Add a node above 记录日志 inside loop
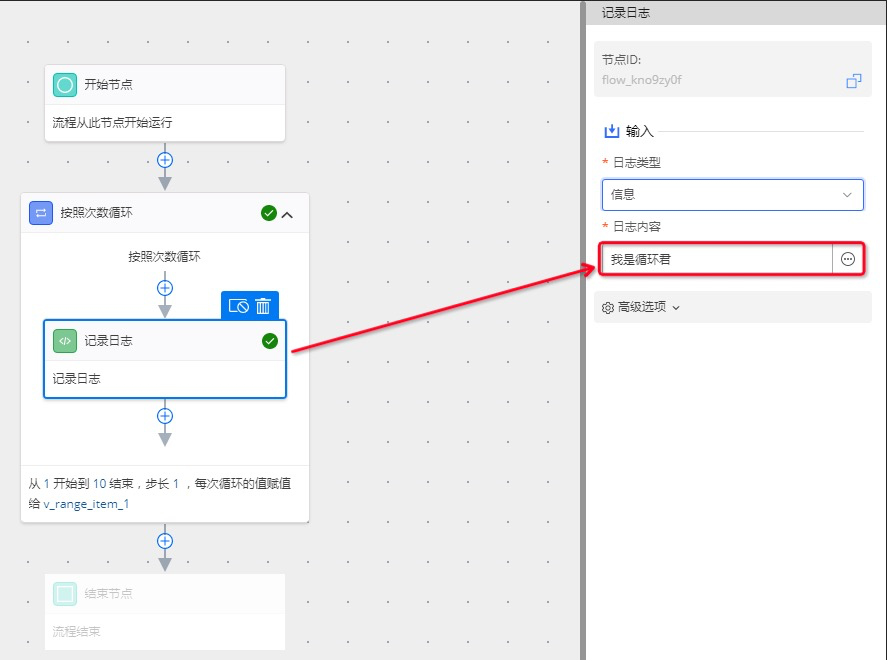Screen dimensions: 887x660 coord(165,288)
